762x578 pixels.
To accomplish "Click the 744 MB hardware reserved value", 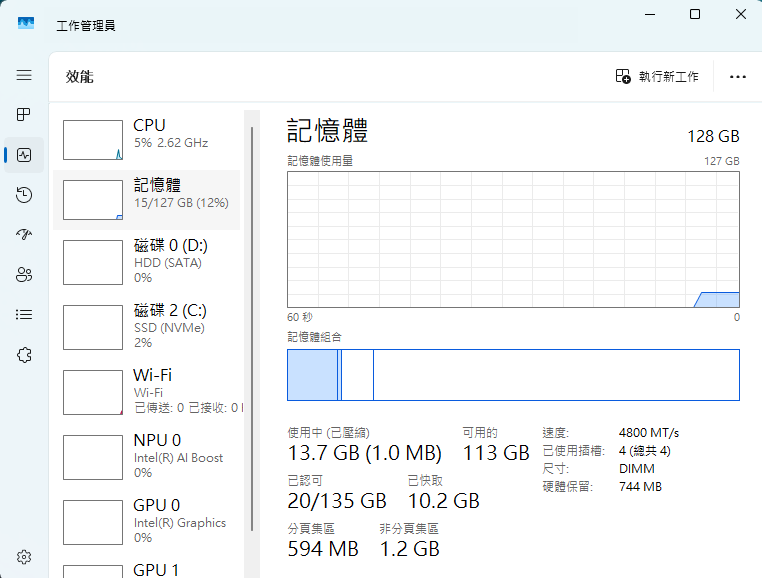I will coord(640,487).
